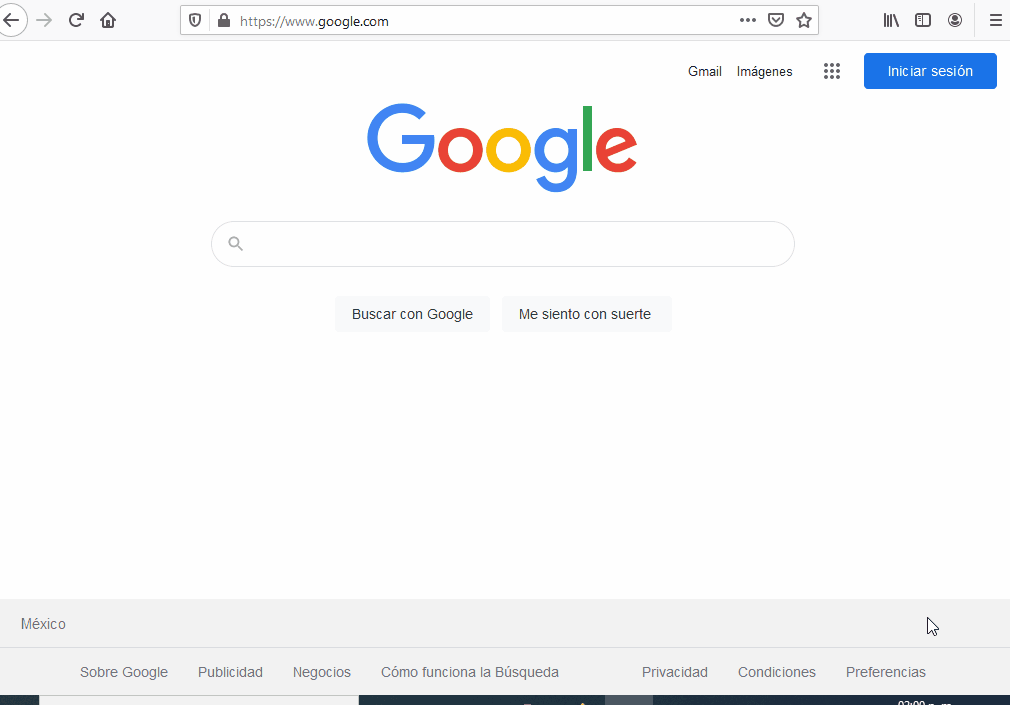Open the Firefox account icon
The image size is (1010, 705).
click(955, 21)
